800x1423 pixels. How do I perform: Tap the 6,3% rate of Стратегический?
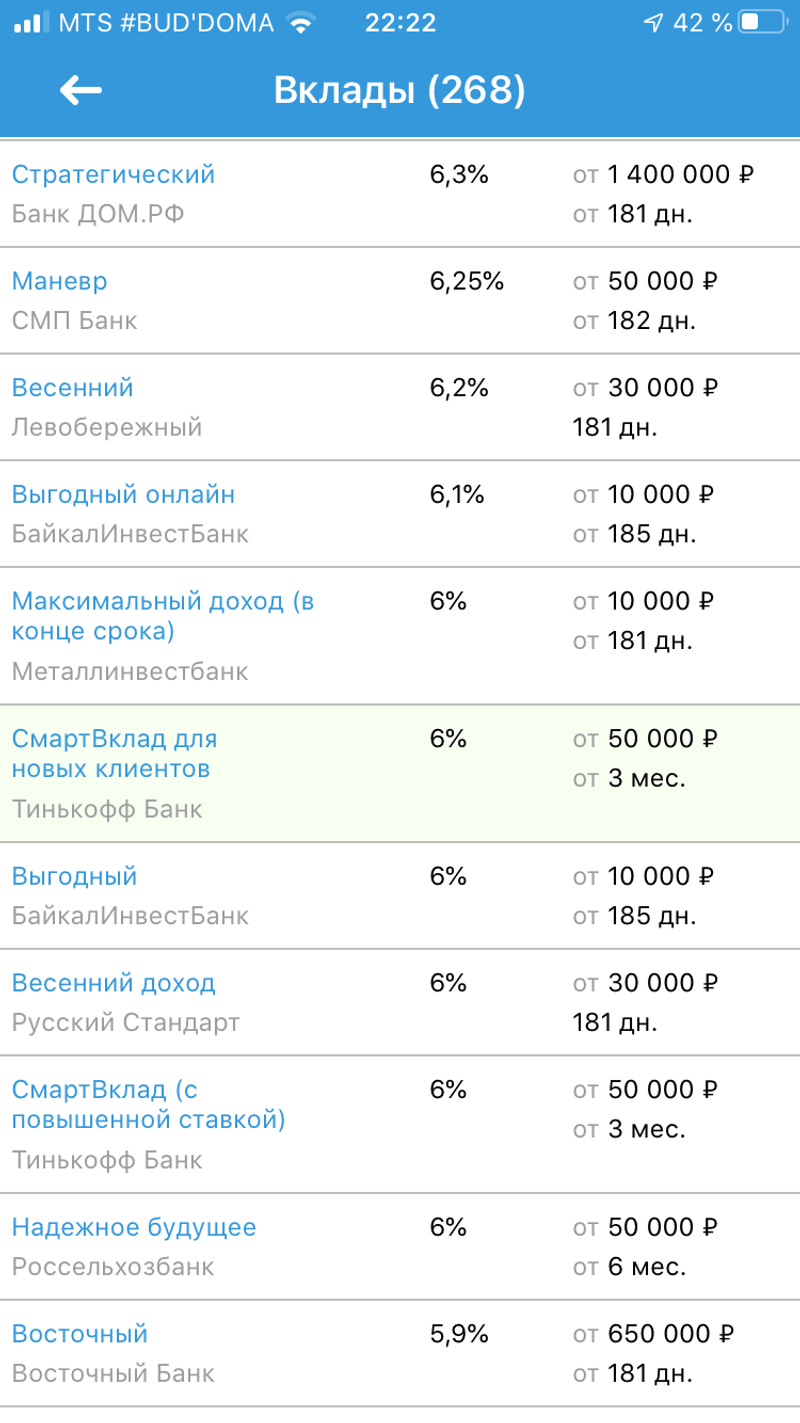point(459,175)
